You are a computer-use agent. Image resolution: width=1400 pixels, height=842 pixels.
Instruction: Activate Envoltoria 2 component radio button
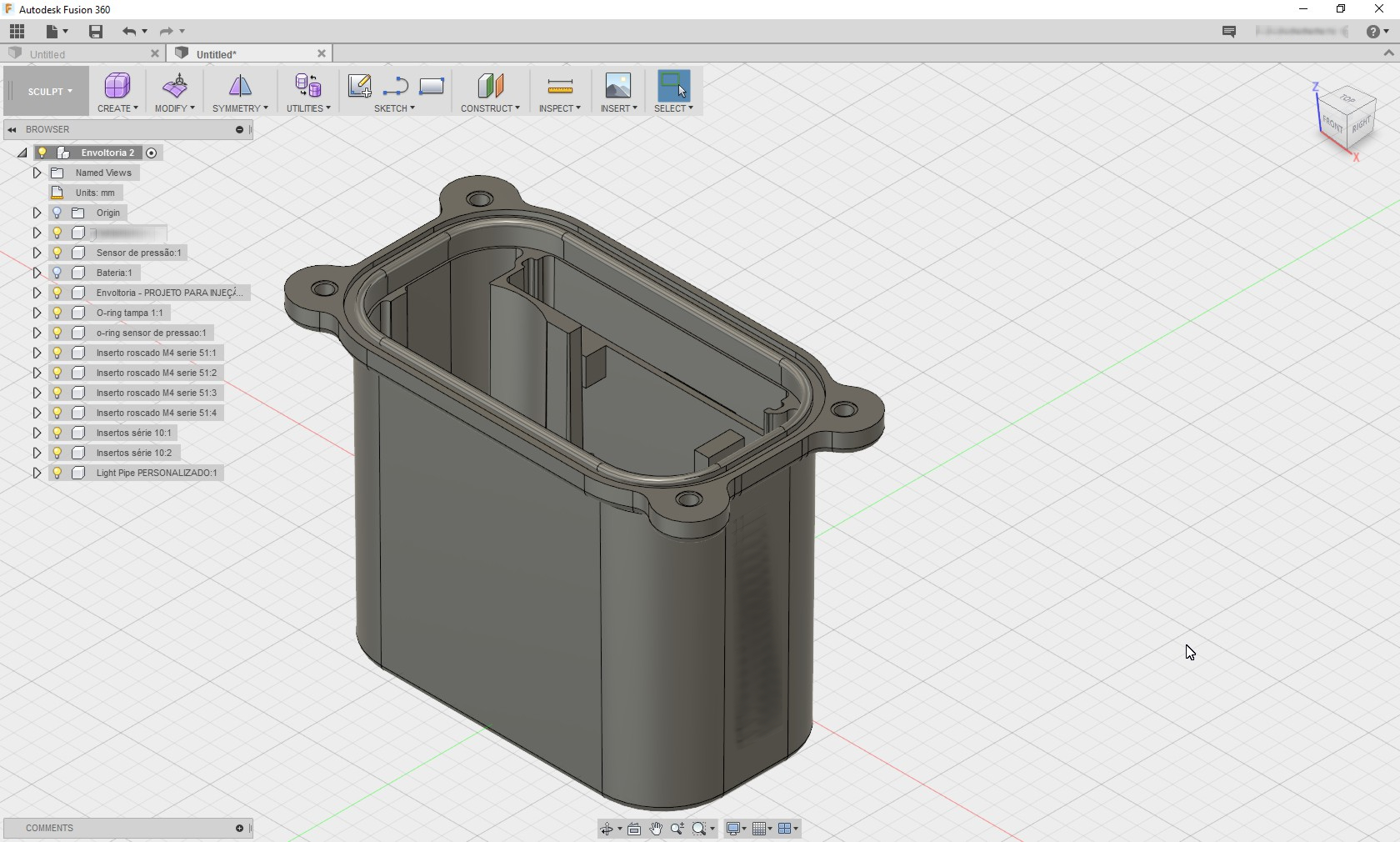(151, 153)
